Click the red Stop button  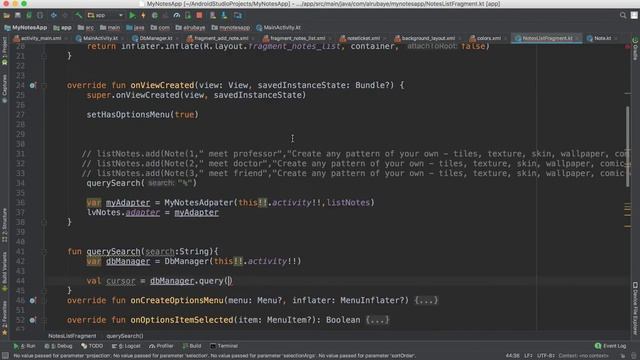(x=199, y=16)
